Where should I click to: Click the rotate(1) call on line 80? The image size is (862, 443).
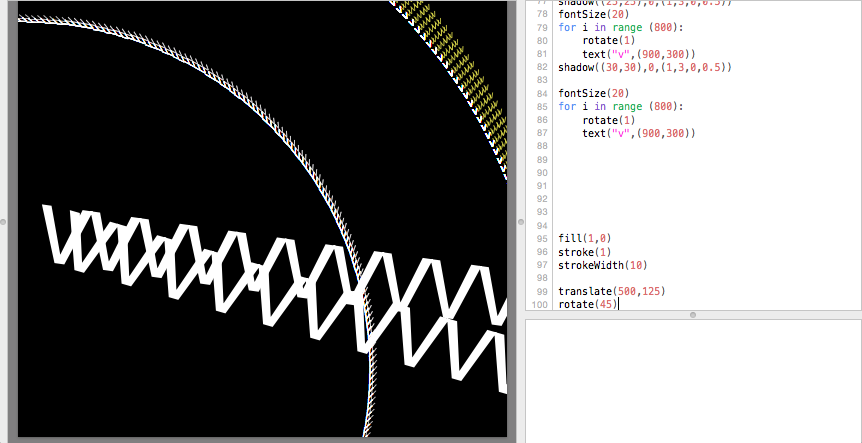click(x=608, y=41)
